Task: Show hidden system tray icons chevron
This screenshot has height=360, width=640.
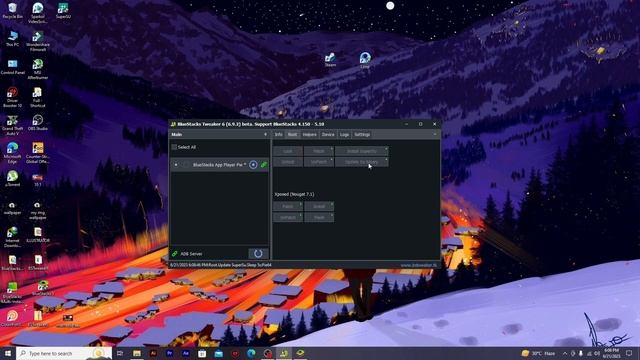Action: click(x=565, y=353)
